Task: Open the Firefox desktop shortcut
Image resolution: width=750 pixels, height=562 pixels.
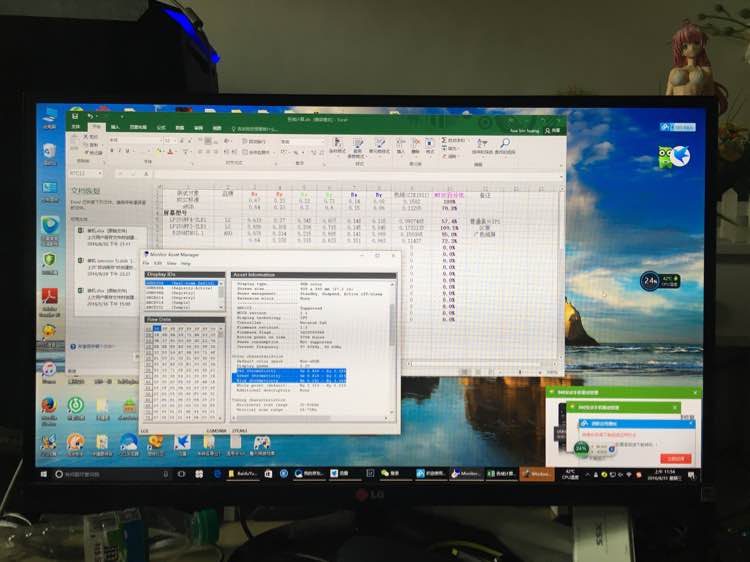Action: 49,409
